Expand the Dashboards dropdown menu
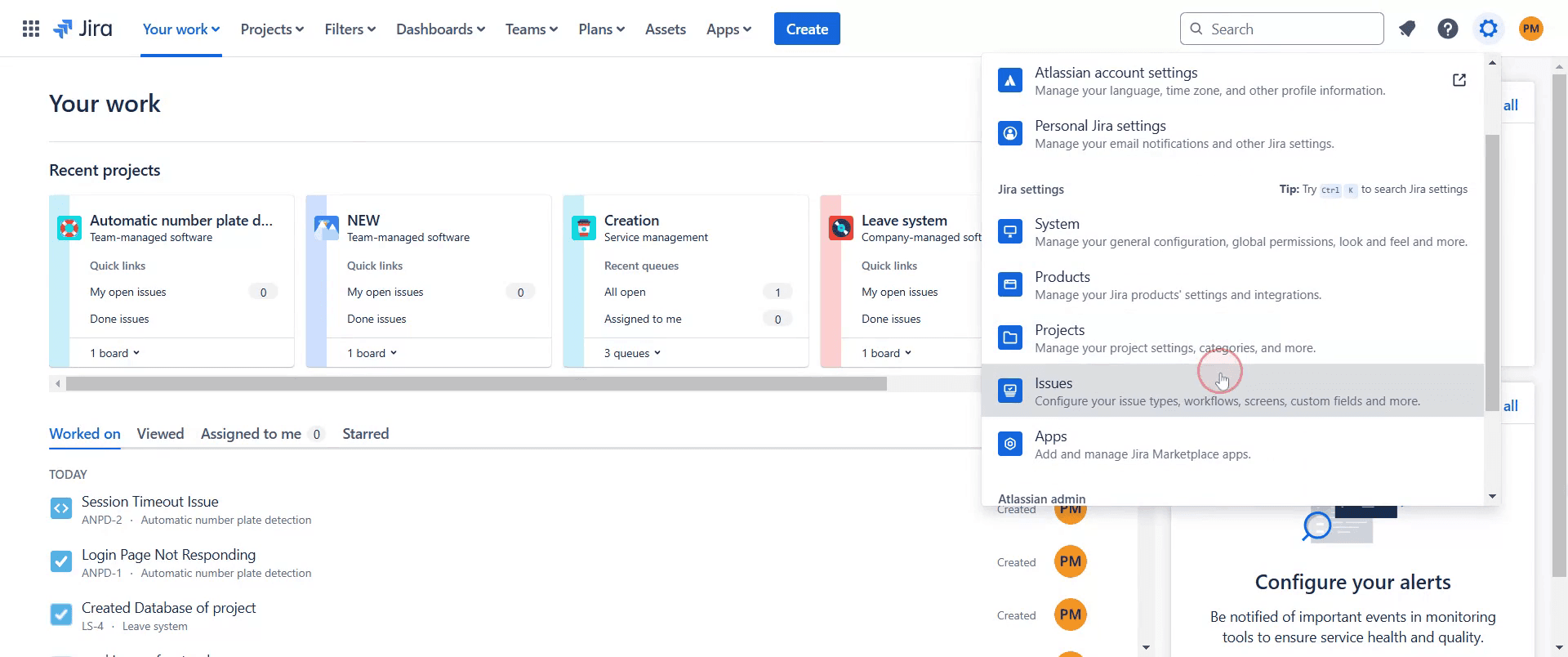This screenshot has width=1568, height=657. coord(440,29)
